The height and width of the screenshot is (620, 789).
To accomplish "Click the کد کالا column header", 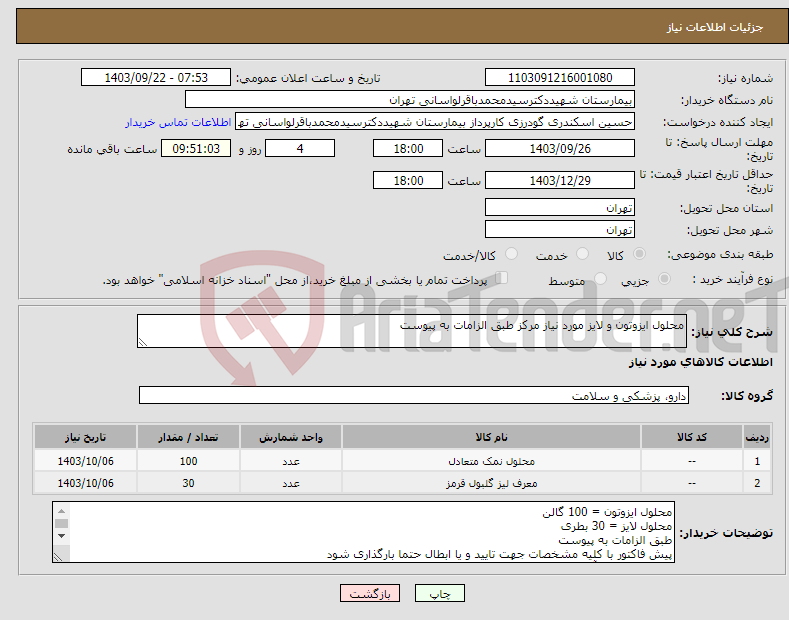I will 692,437.
